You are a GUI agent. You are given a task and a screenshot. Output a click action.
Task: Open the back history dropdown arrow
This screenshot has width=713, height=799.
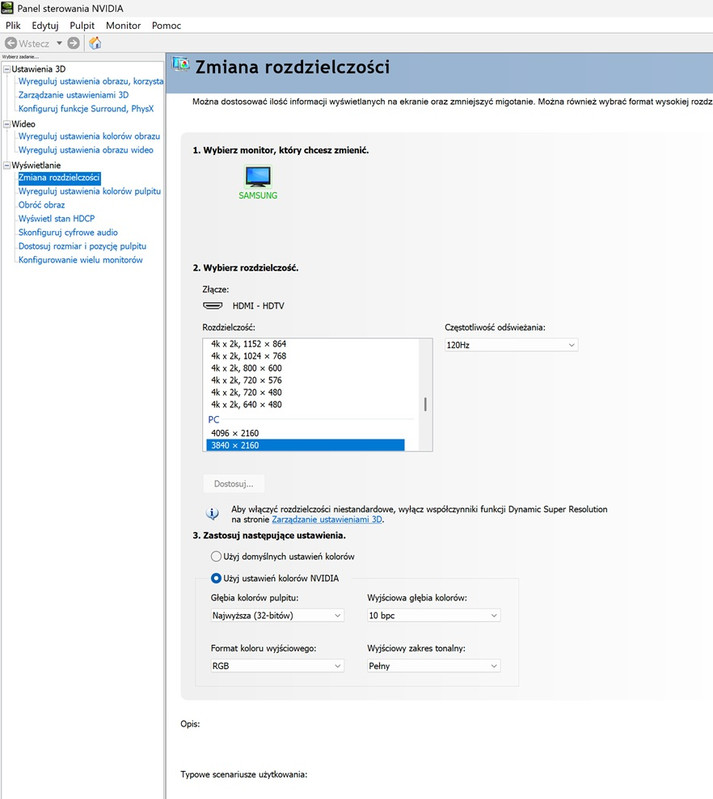coord(59,43)
